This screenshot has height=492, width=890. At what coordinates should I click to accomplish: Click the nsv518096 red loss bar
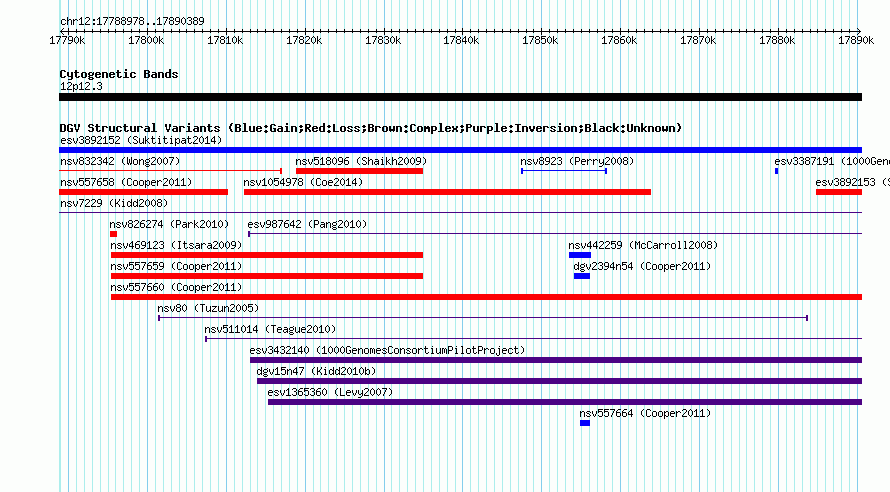pos(359,171)
